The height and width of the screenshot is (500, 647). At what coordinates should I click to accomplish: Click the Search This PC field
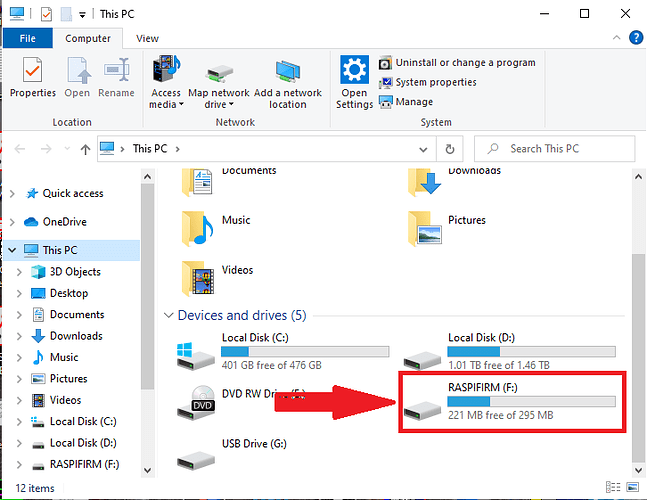[x=554, y=149]
